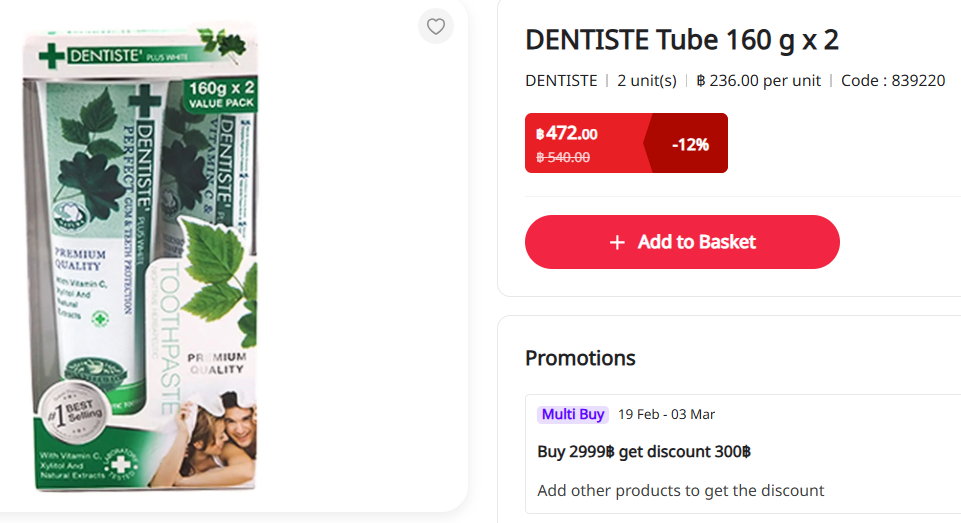Viewport: 961px width, 523px height.
Task: Click the Promotions section heading
Action: (x=580, y=358)
